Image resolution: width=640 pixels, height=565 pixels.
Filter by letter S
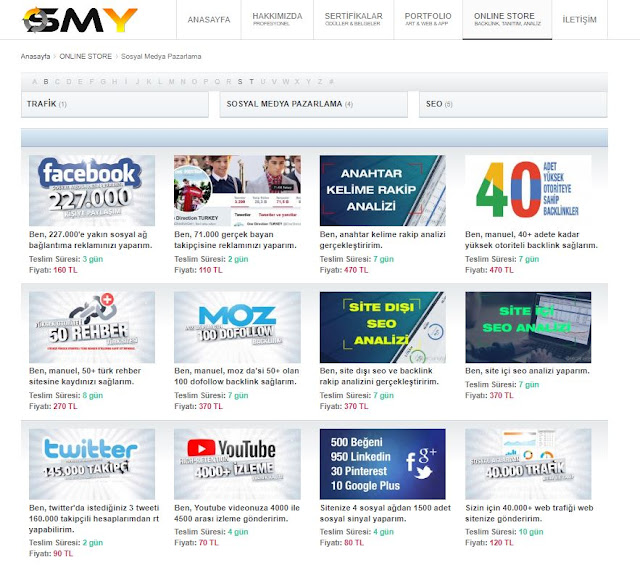(x=240, y=82)
